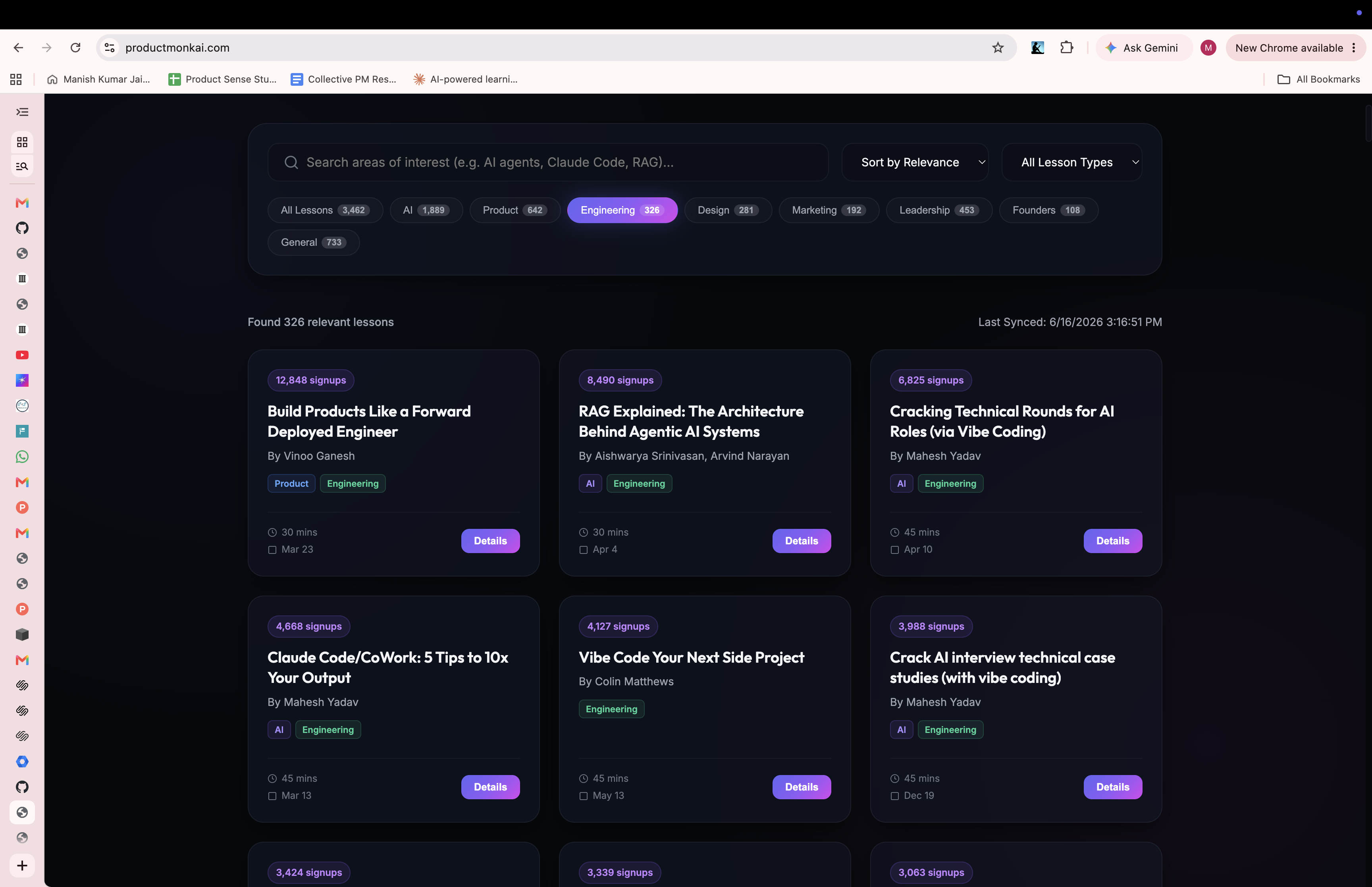Toggle the vertical tabs sidebar collapse icon
The height and width of the screenshot is (887, 1372).
[x=22, y=112]
